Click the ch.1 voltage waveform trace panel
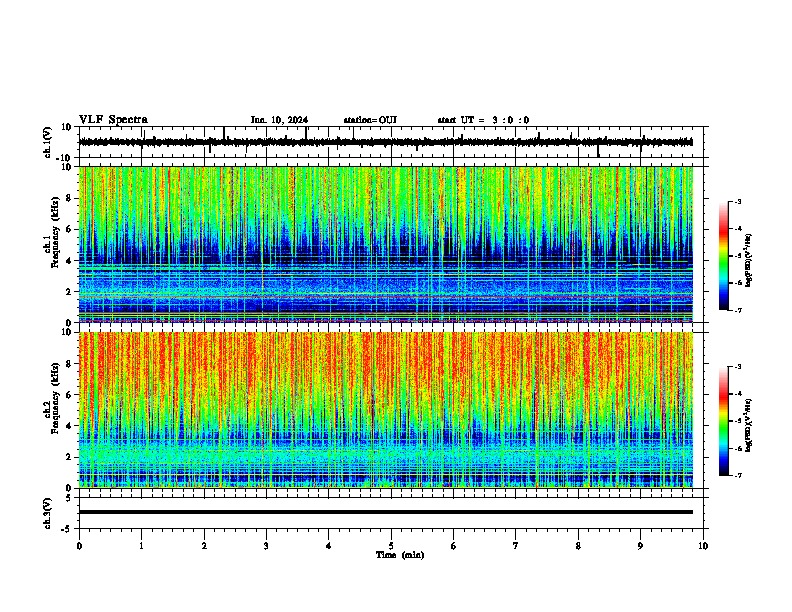The image size is (792, 612). [x=393, y=142]
